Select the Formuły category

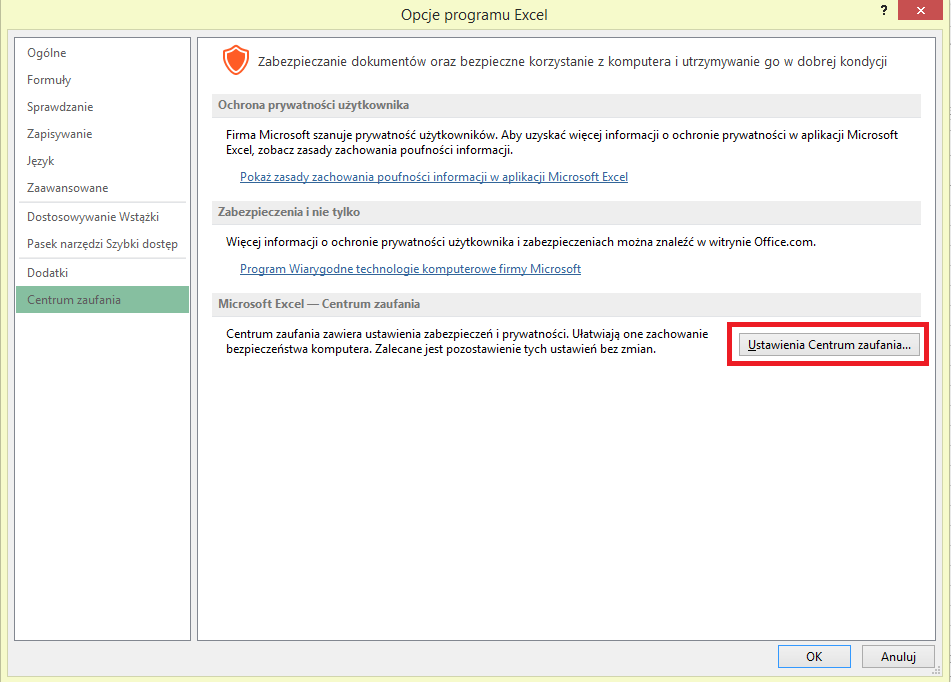[102, 80]
